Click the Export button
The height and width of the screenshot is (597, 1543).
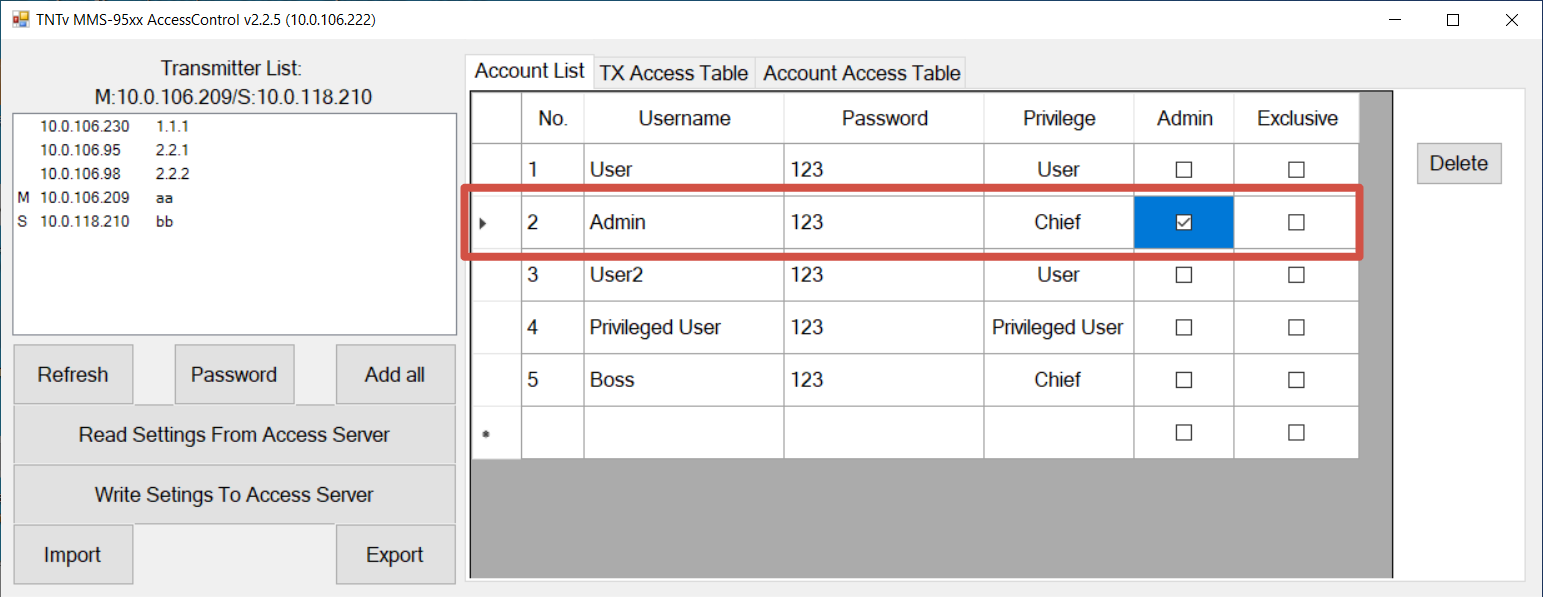click(x=395, y=555)
